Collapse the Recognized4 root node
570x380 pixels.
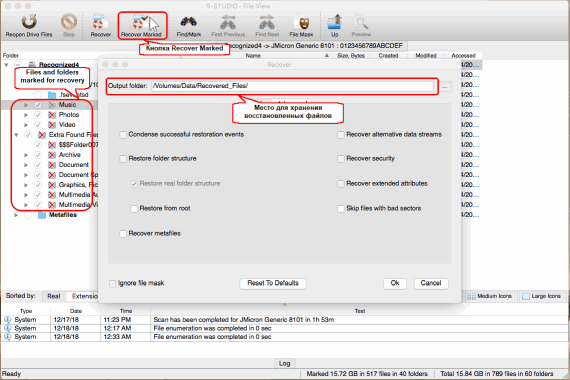pyautogui.click(x=6, y=65)
